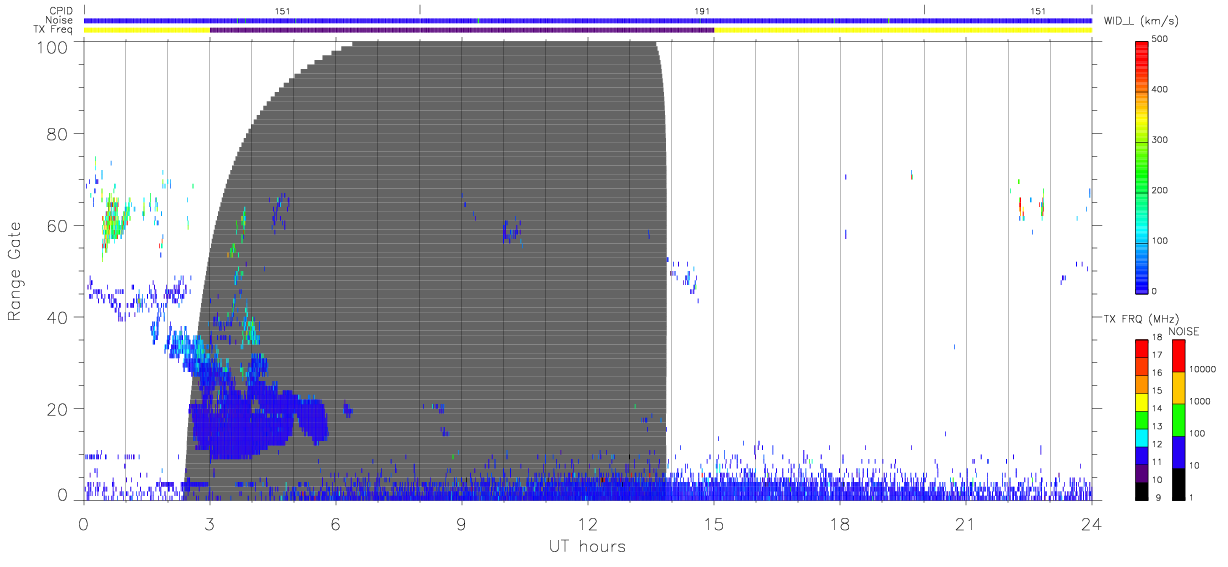
Task: Select the 10000 label on NOISE legend
Action: [1202, 369]
